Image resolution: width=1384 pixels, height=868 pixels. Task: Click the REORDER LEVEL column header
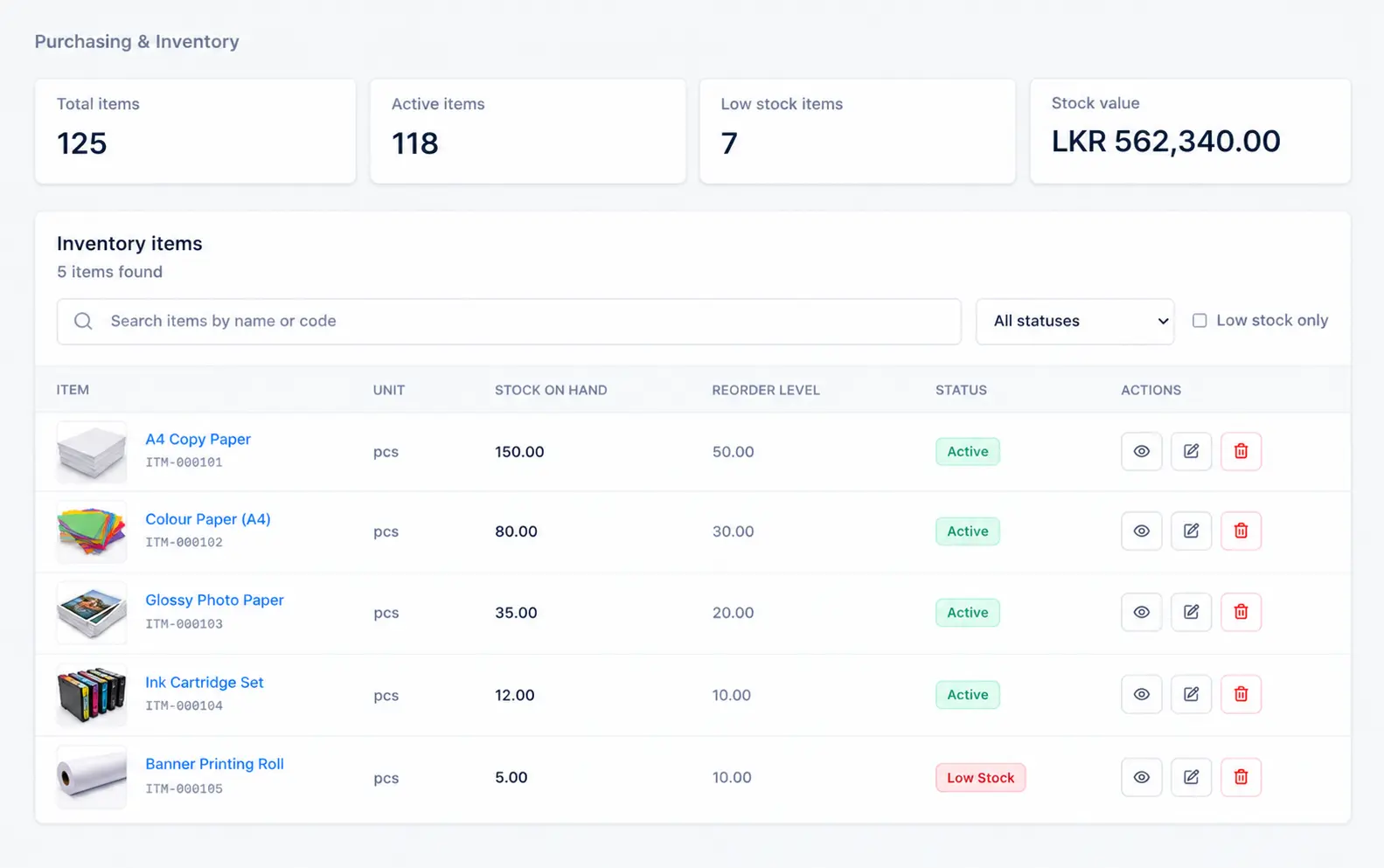pyautogui.click(x=766, y=390)
